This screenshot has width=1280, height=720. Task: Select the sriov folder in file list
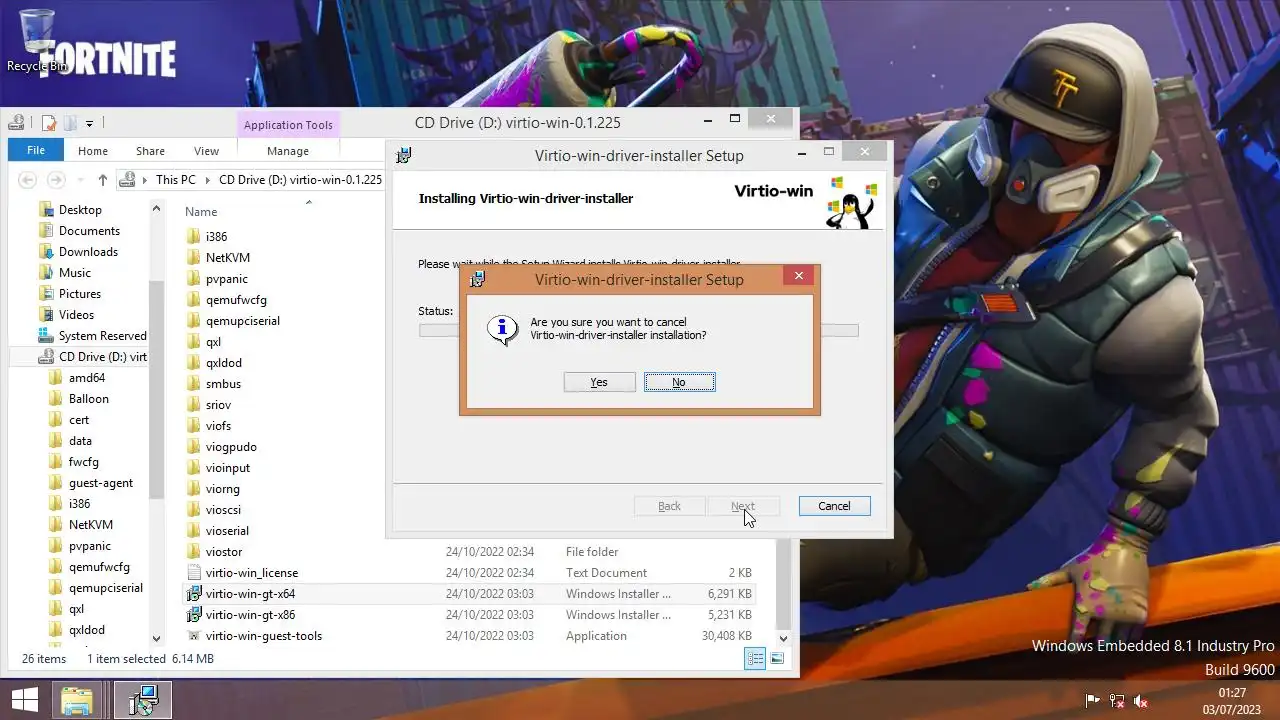(218, 405)
